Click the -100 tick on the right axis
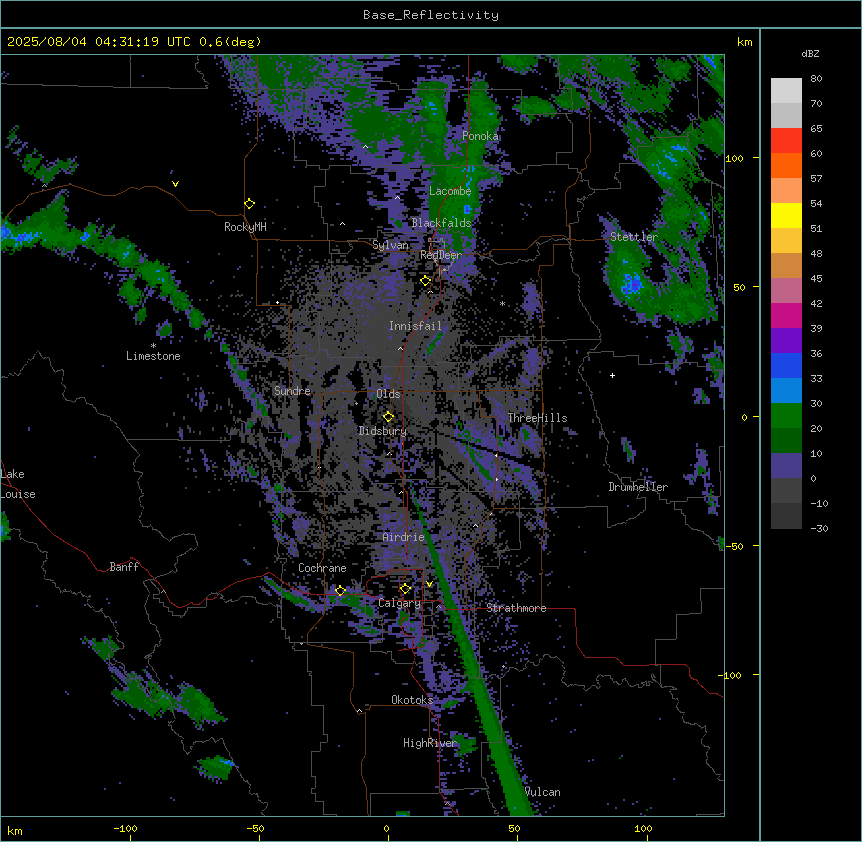This screenshot has height=842, width=862. point(731,675)
